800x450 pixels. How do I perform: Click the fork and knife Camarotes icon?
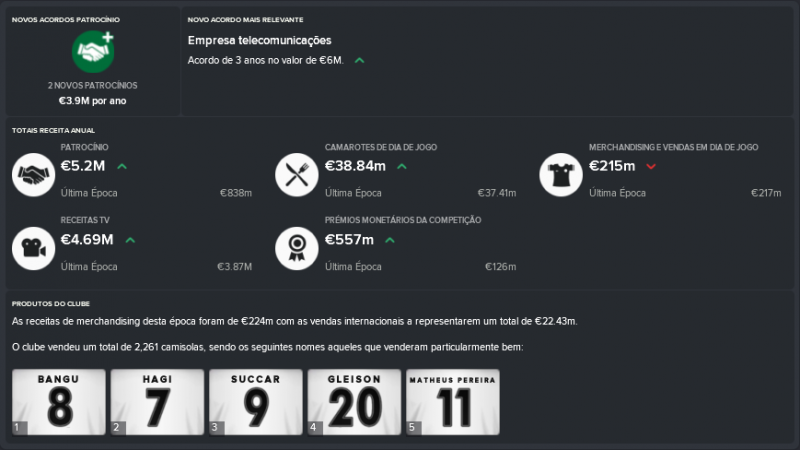coord(296,175)
